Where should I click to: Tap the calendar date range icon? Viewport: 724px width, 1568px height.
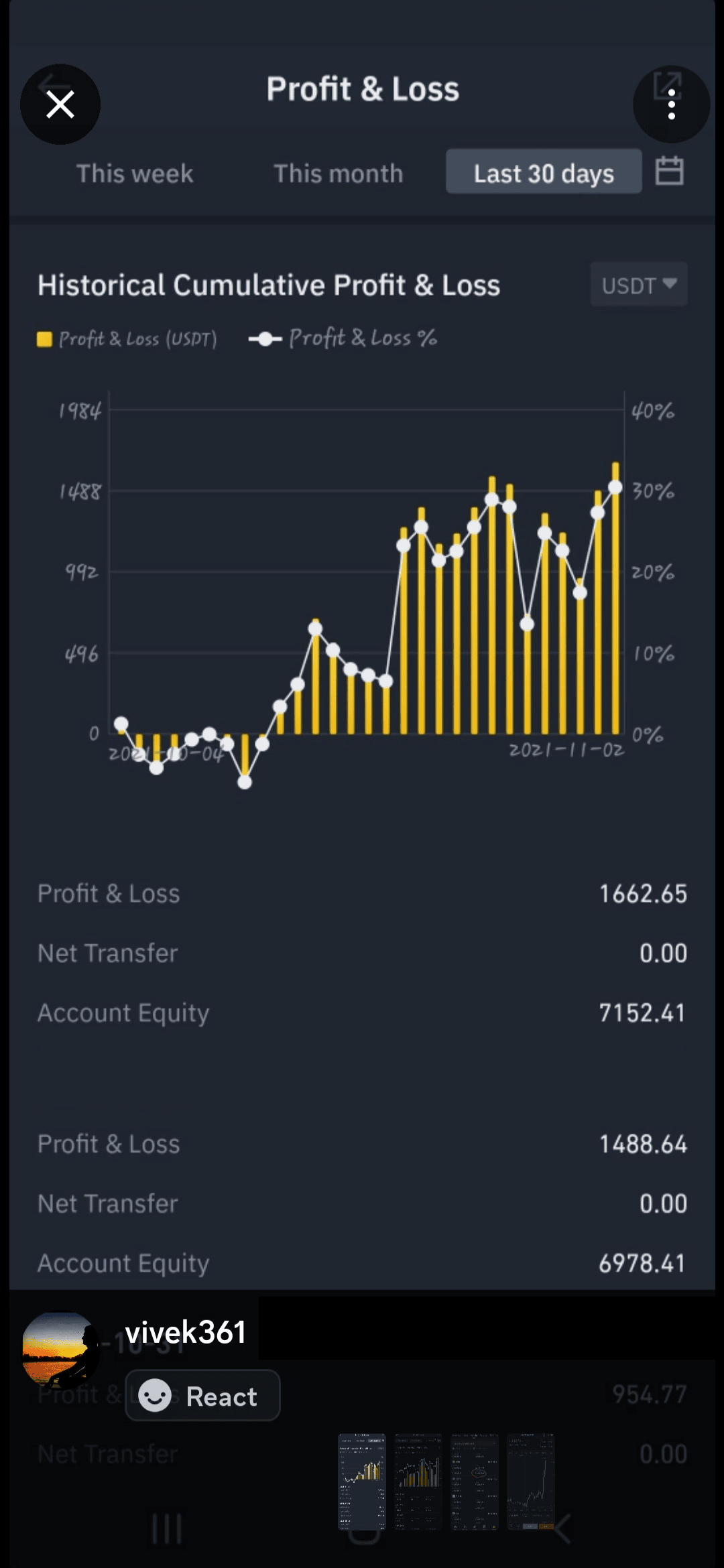[x=668, y=172]
